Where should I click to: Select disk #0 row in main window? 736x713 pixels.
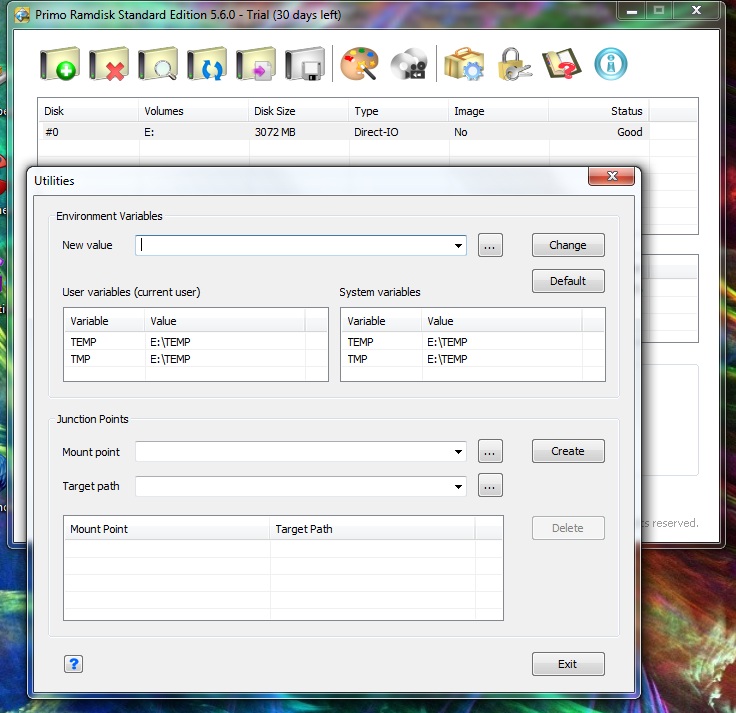click(344, 132)
